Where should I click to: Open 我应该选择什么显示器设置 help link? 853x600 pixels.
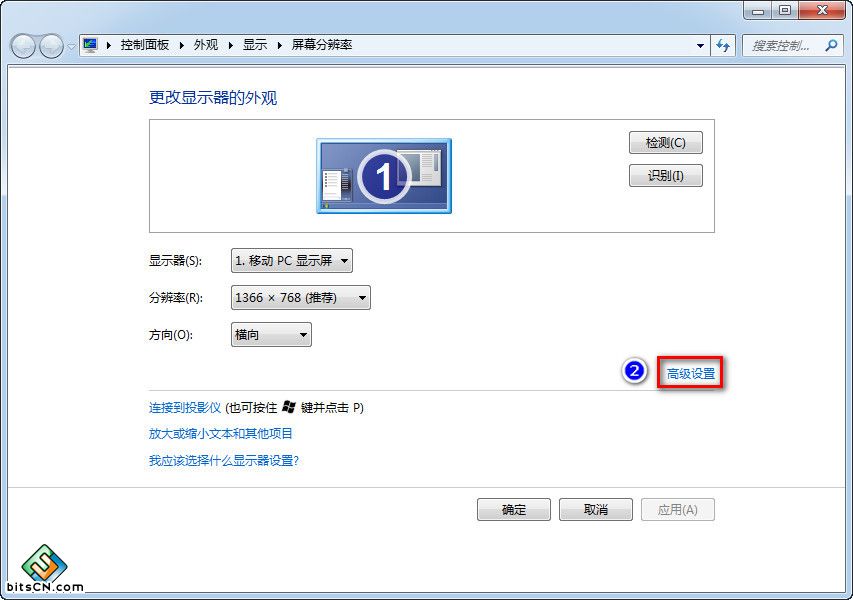click(224, 460)
